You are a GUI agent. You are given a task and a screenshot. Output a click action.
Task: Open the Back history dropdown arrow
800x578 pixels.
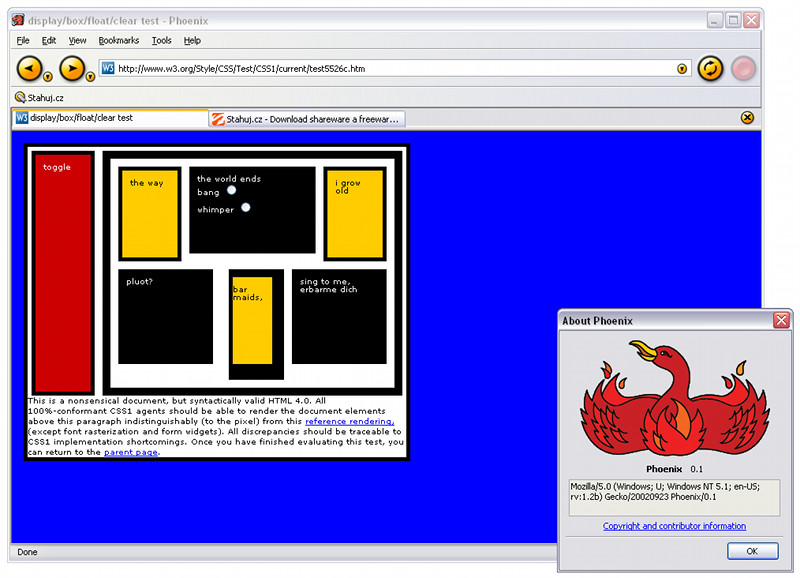click(47, 77)
